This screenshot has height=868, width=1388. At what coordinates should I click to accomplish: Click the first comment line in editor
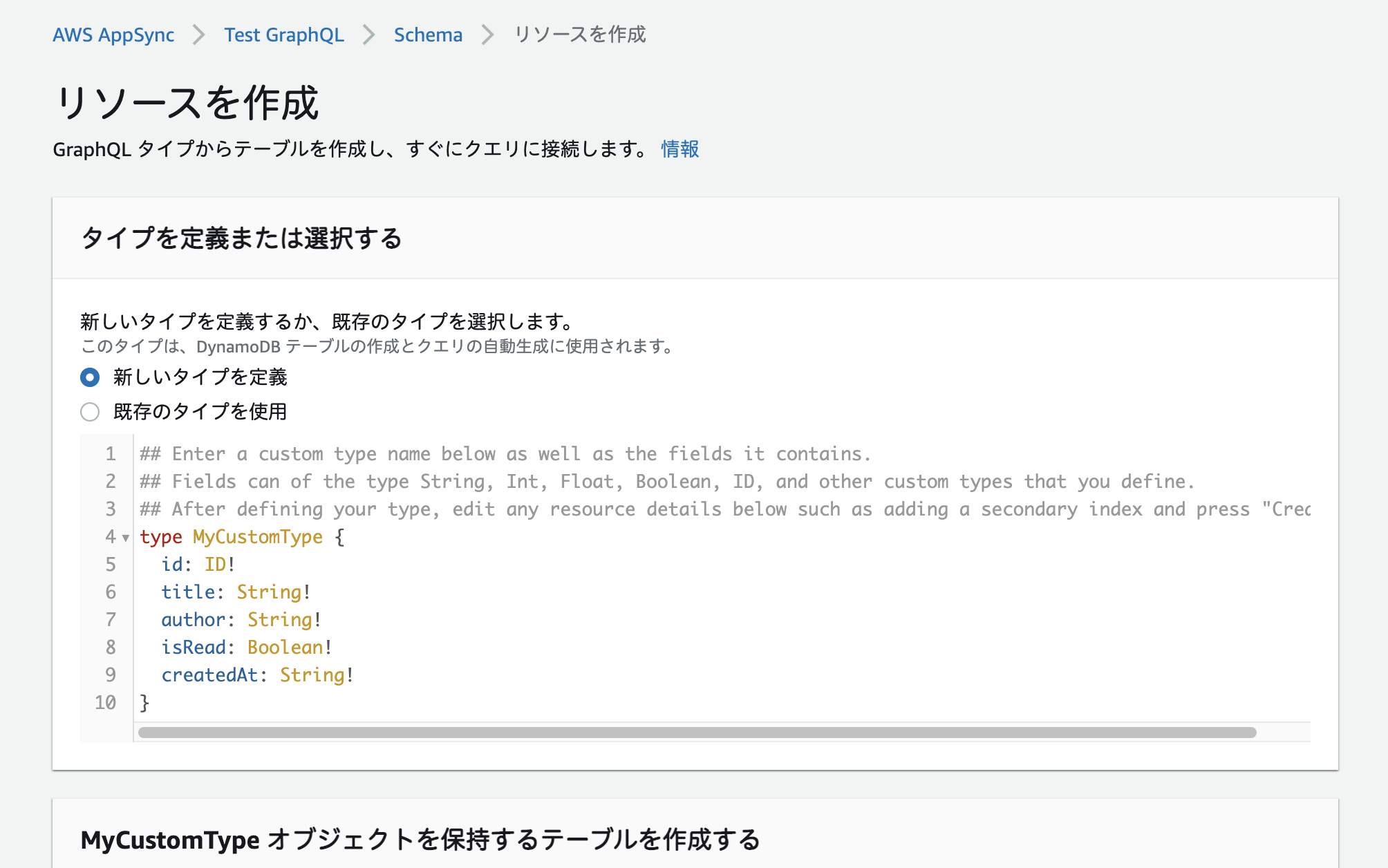(x=505, y=454)
